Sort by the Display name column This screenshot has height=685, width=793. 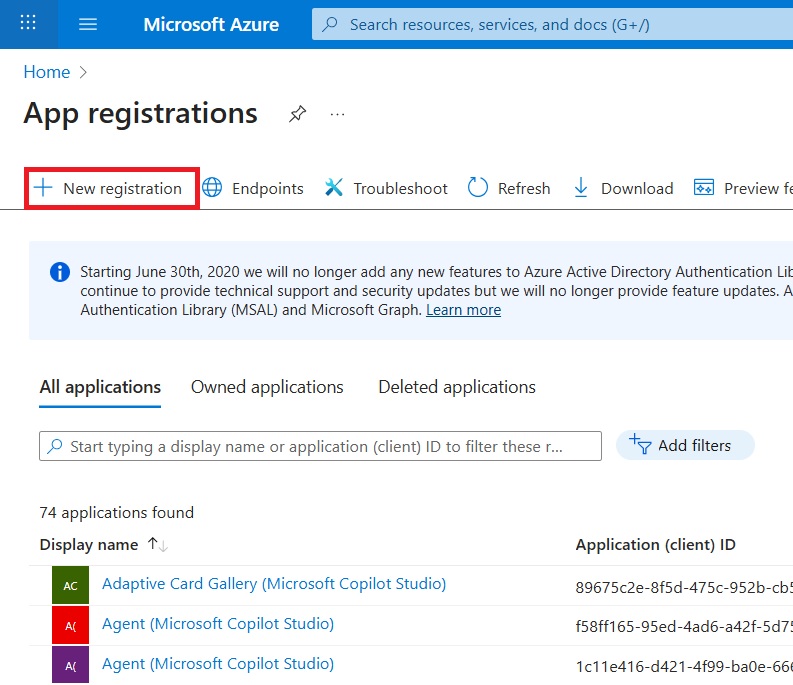pos(89,545)
